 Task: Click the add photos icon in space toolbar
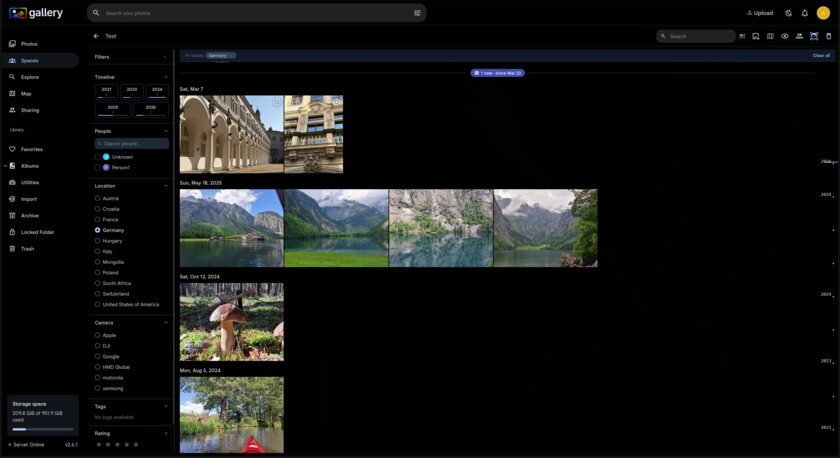tap(756, 36)
